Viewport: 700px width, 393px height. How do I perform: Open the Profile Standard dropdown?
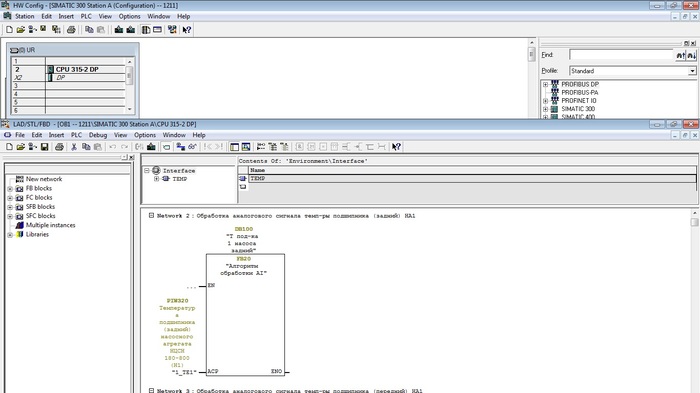692,71
